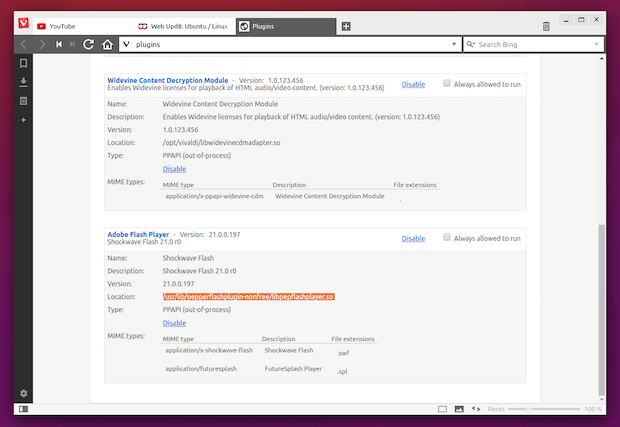The image size is (620, 427).
Task: Check Always allowed to run for Flash
Action: tap(447, 237)
